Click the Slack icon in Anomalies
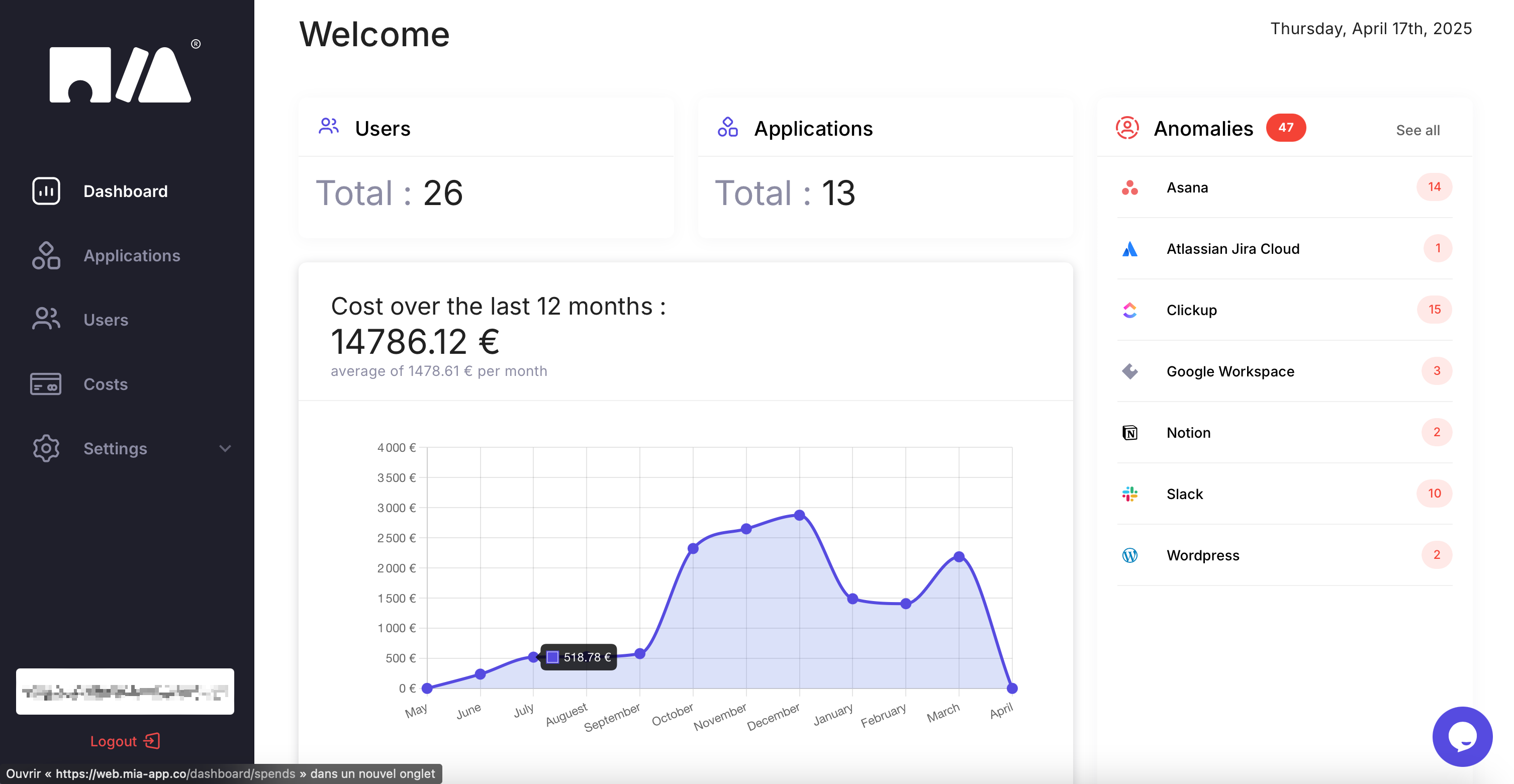Screen dimensions: 1514x784 point(1129,494)
